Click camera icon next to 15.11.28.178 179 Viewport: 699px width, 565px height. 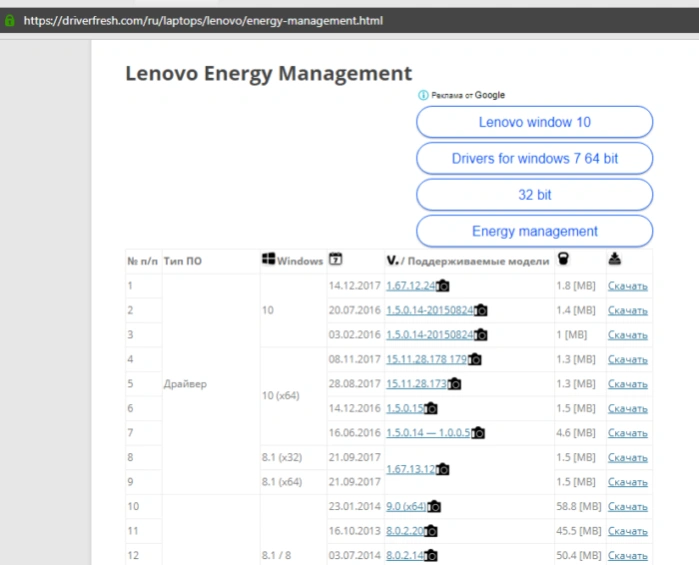point(475,359)
